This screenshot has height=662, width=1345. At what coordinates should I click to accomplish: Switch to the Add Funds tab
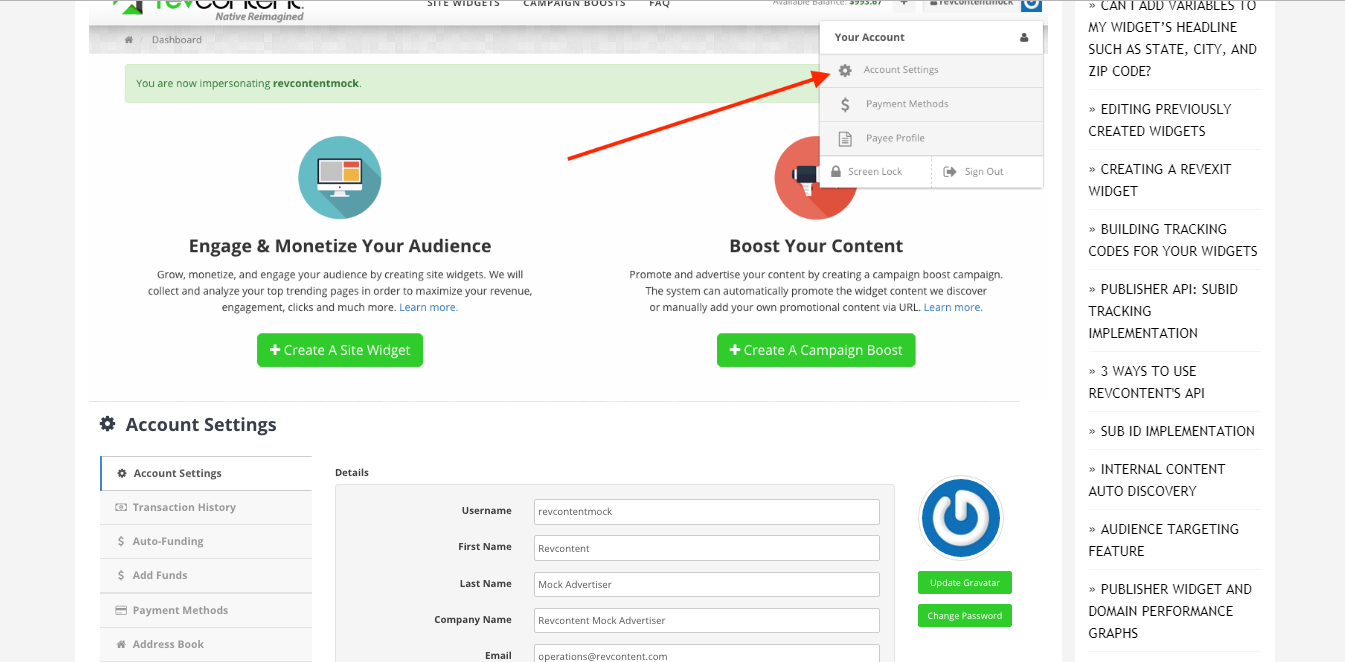click(206, 575)
